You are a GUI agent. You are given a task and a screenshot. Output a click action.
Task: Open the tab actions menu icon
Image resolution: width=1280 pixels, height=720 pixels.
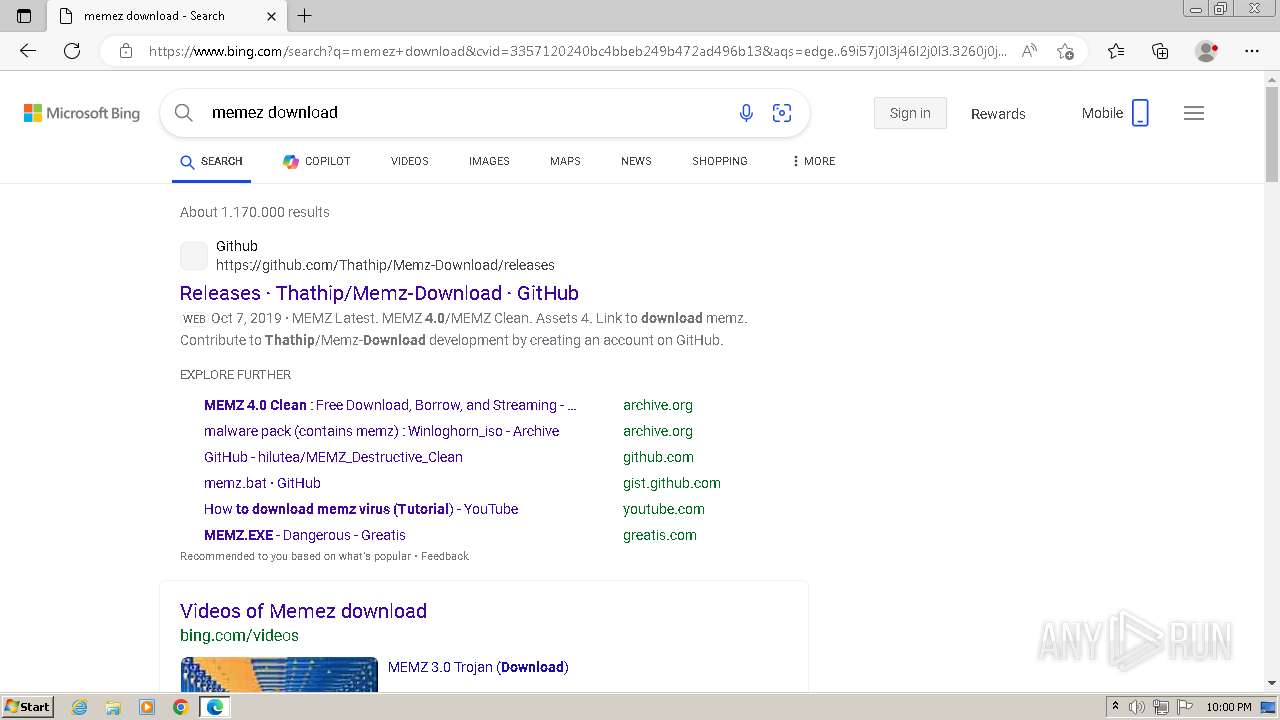point(24,16)
